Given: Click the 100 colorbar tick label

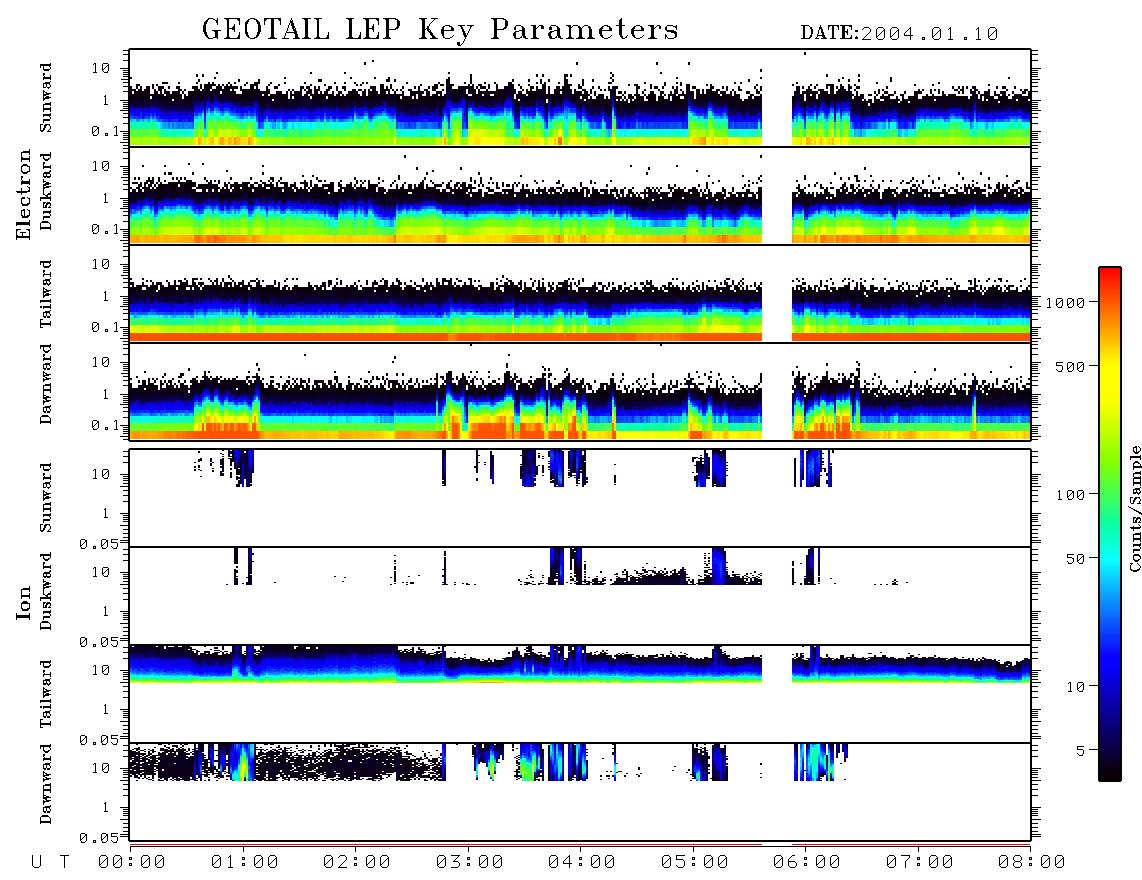Looking at the screenshot, I should 1071,495.
